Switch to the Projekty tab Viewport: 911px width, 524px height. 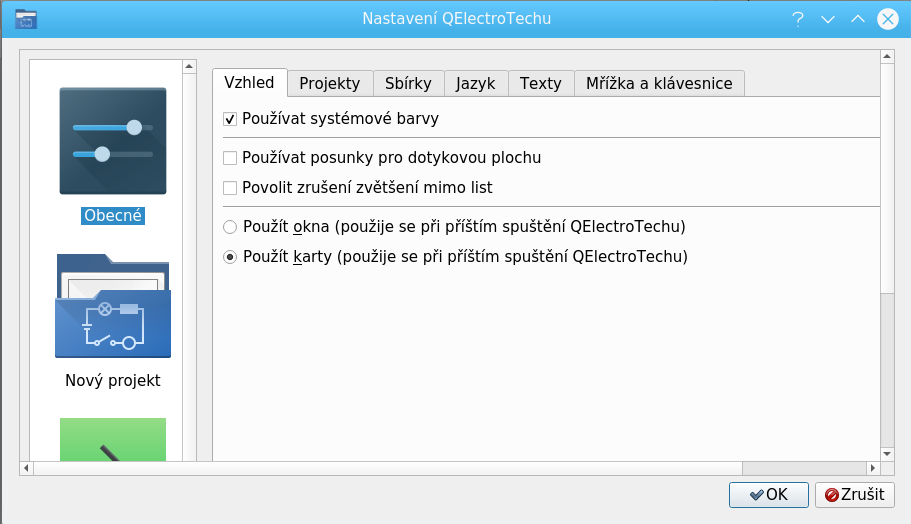[x=329, y=83]
